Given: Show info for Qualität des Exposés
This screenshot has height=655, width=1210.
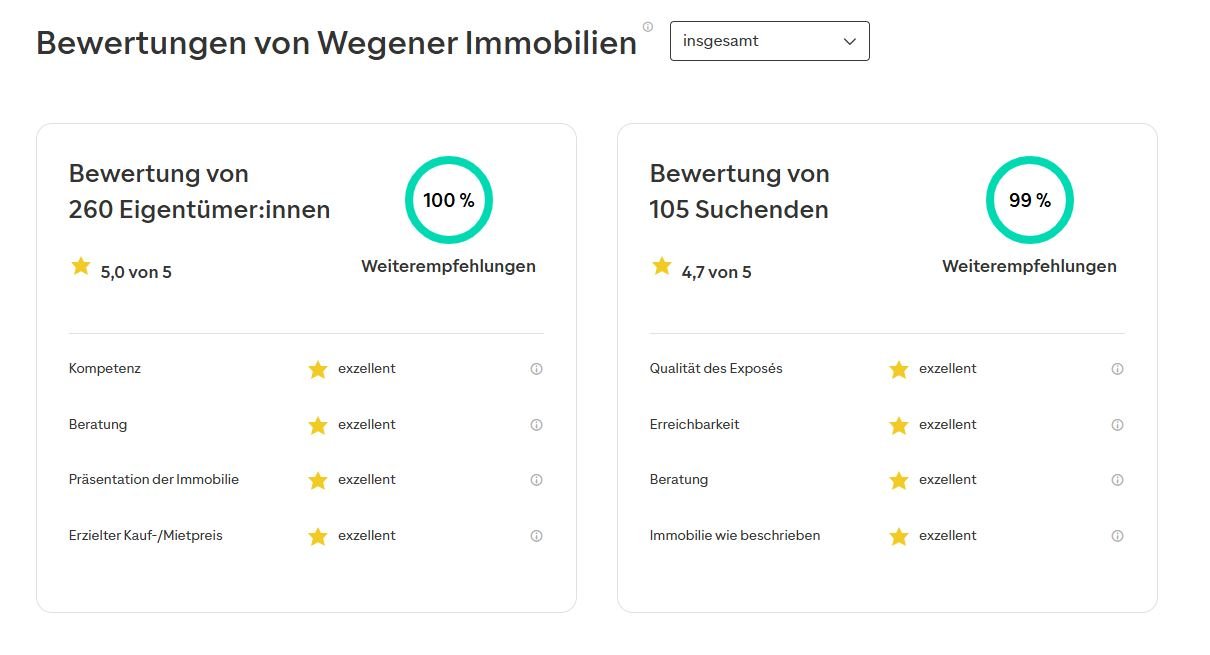Looking at the screenshot, I should (x=1117, y=369).
